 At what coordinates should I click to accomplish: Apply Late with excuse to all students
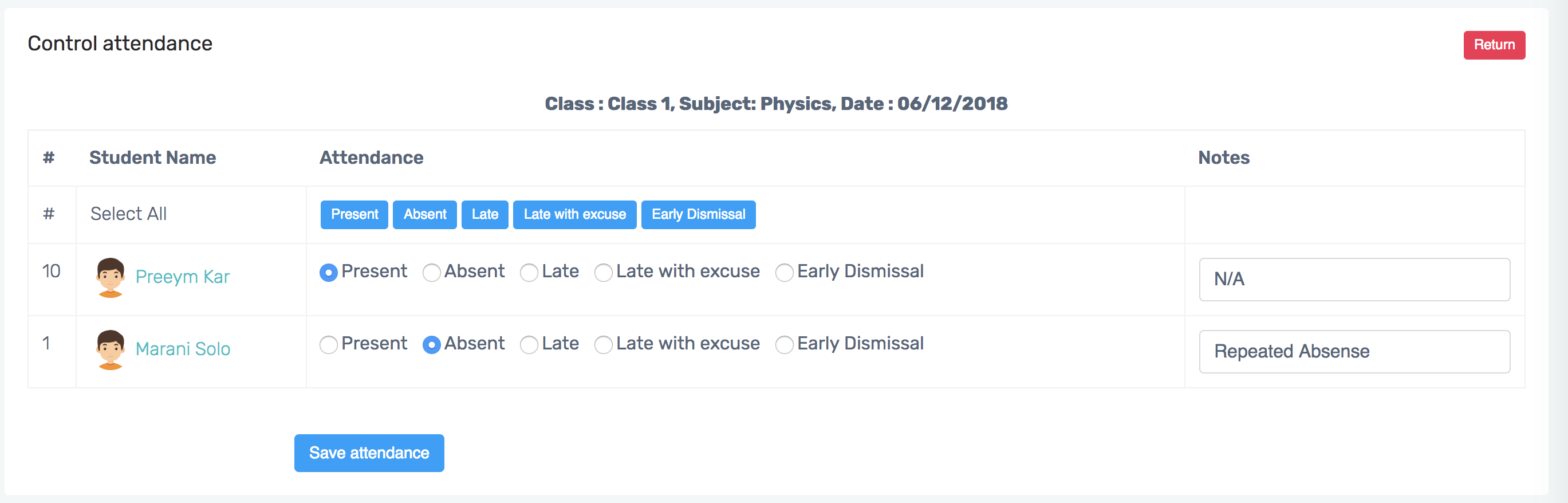coord(574,214)
